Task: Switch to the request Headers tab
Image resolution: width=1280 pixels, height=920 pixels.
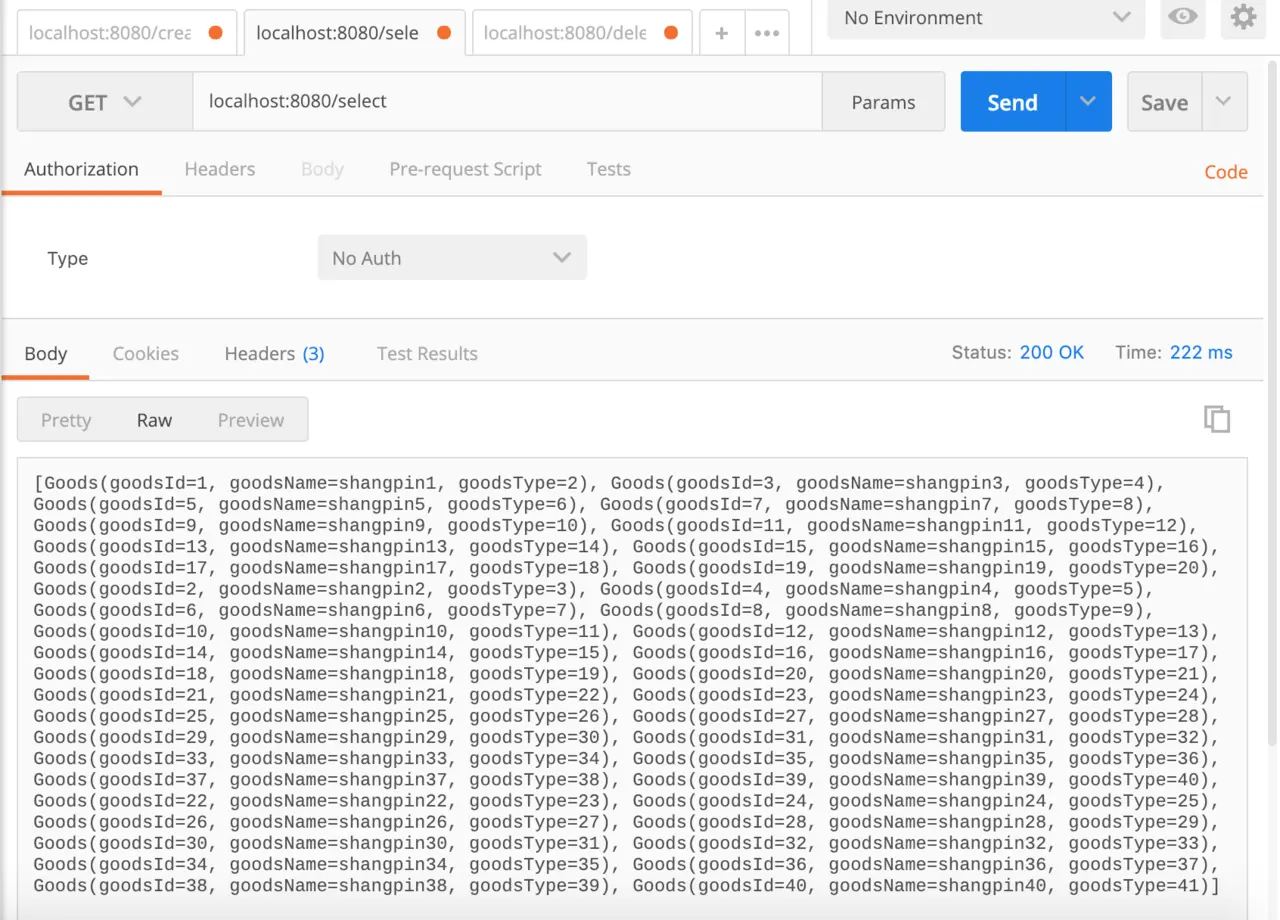Action: (220, 169)
